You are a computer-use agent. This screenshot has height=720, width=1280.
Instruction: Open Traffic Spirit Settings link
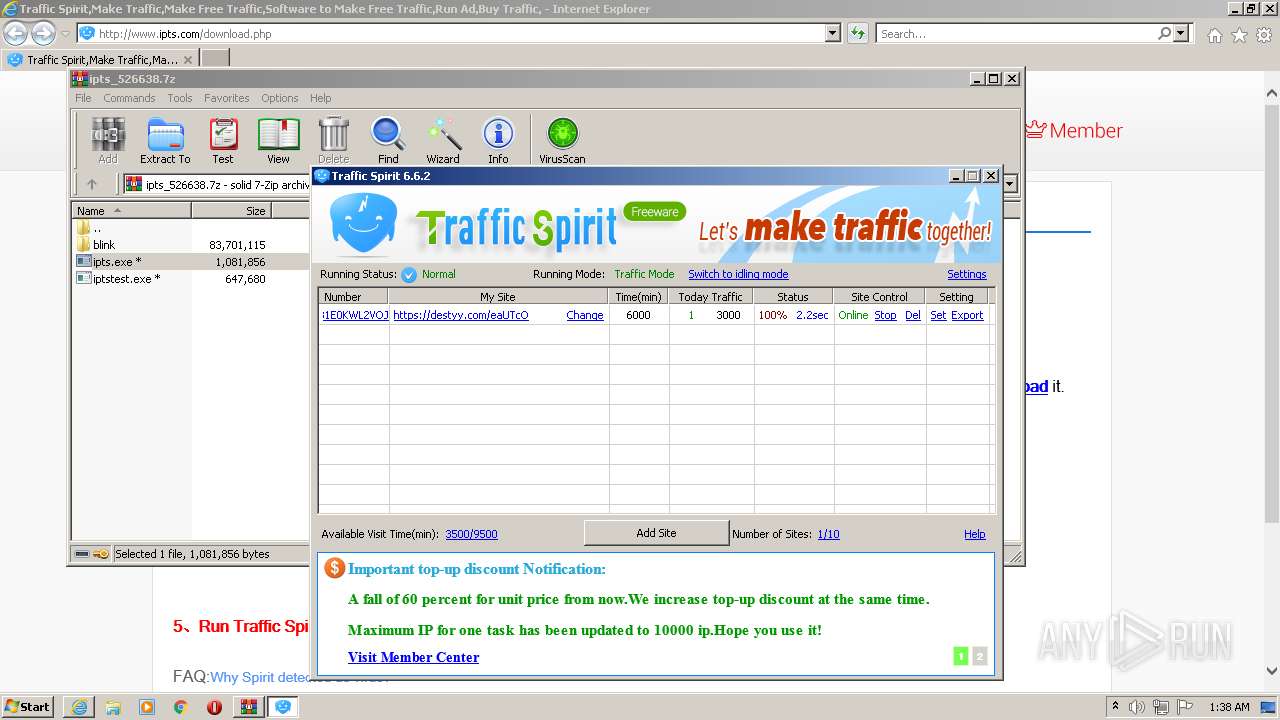coord(967,274)
